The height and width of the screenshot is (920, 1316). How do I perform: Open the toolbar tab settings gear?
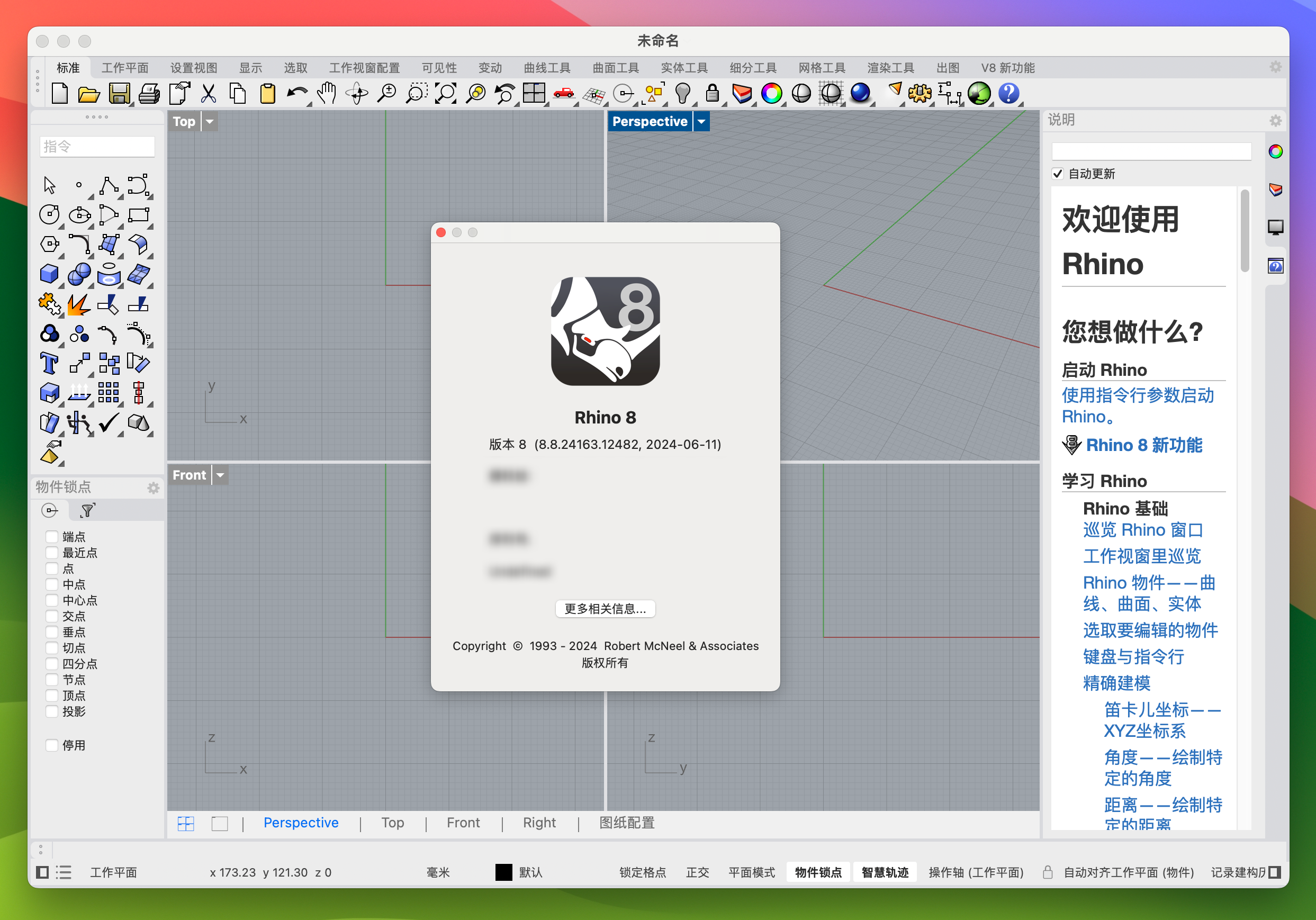point(1275,67)
